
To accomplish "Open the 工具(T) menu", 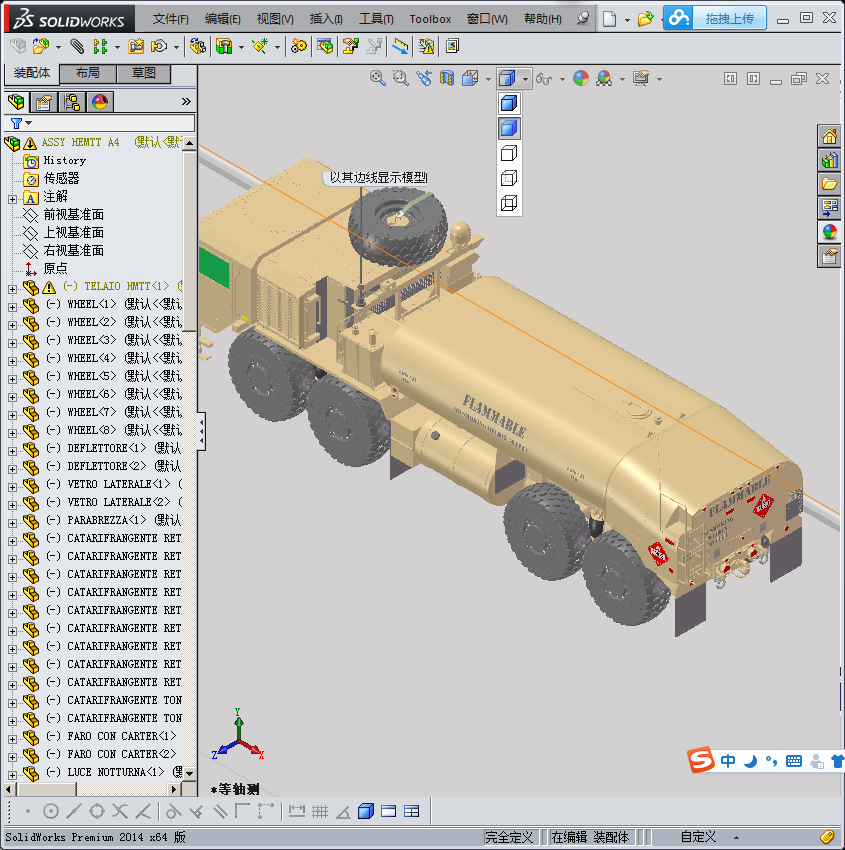I will click(376, 19).
